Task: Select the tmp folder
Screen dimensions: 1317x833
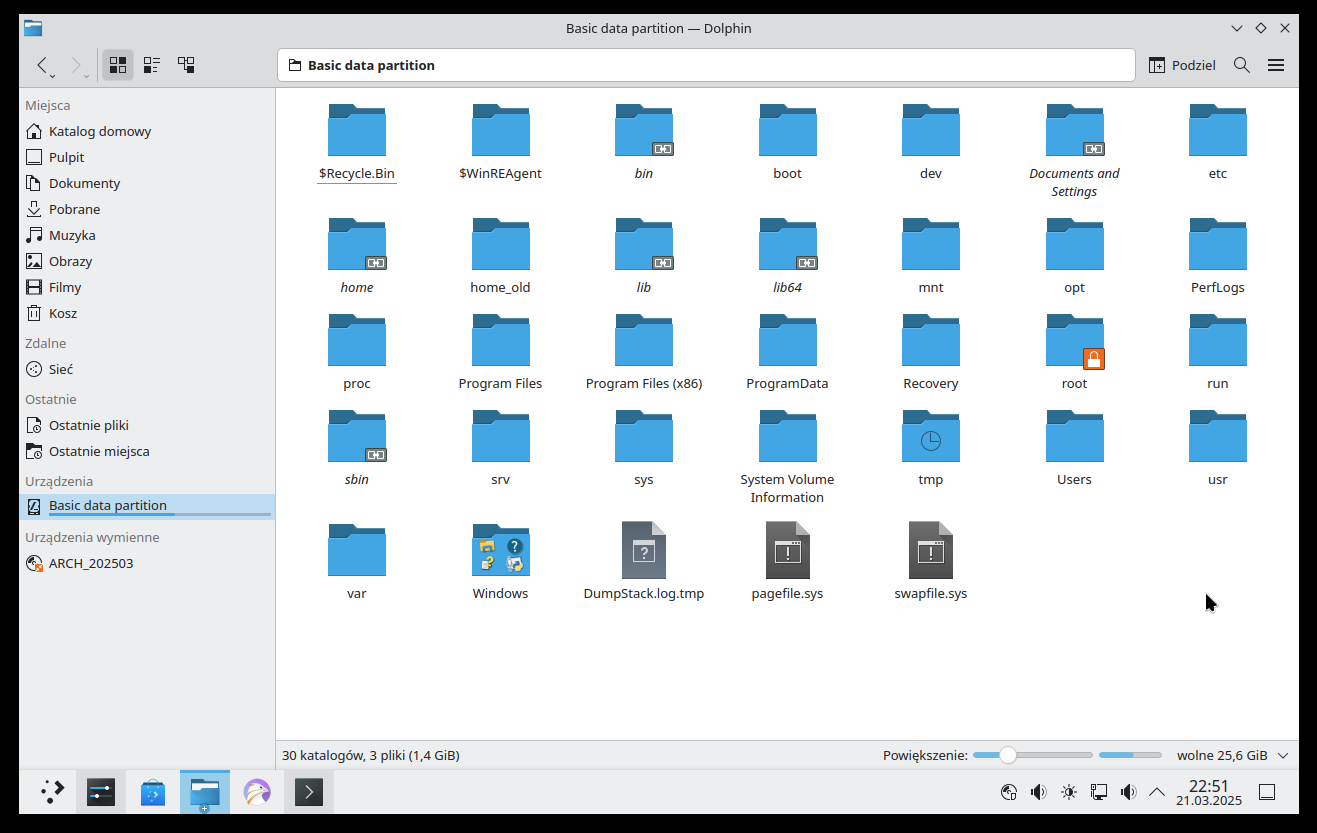Action: click(931, 449)
